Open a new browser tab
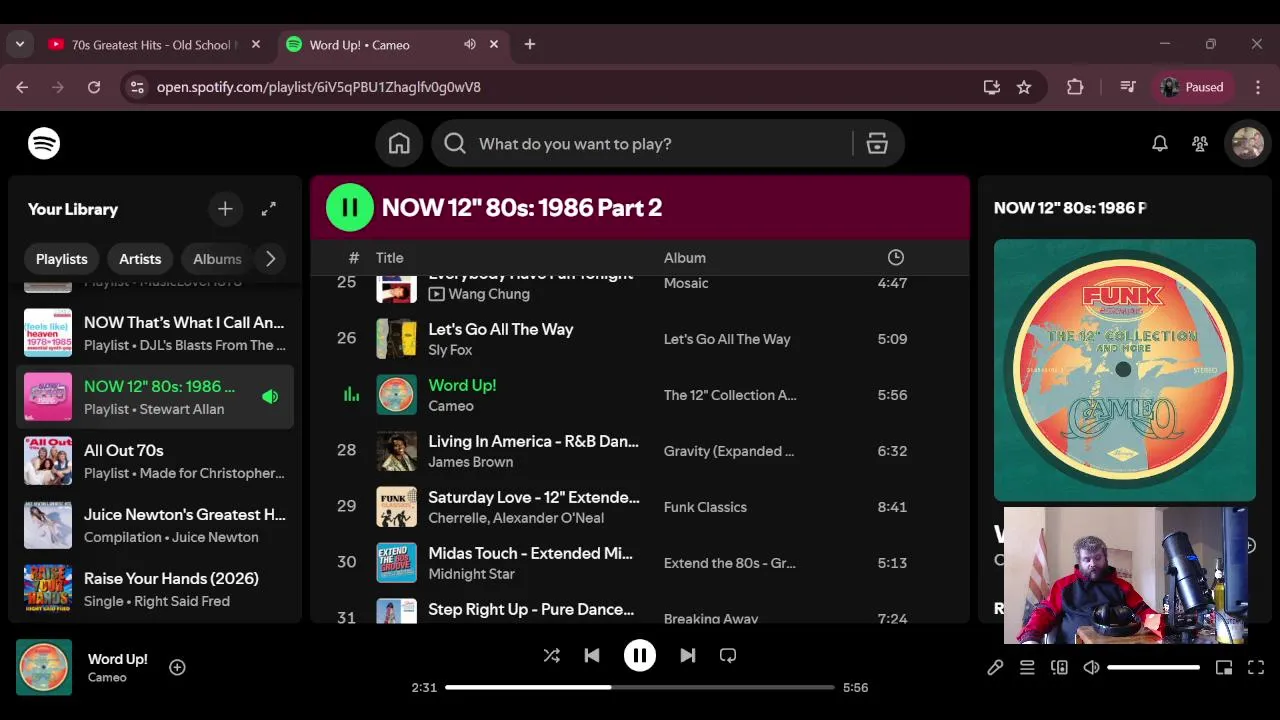This screenshot has width=1280, height=720. tap(530, 45)
